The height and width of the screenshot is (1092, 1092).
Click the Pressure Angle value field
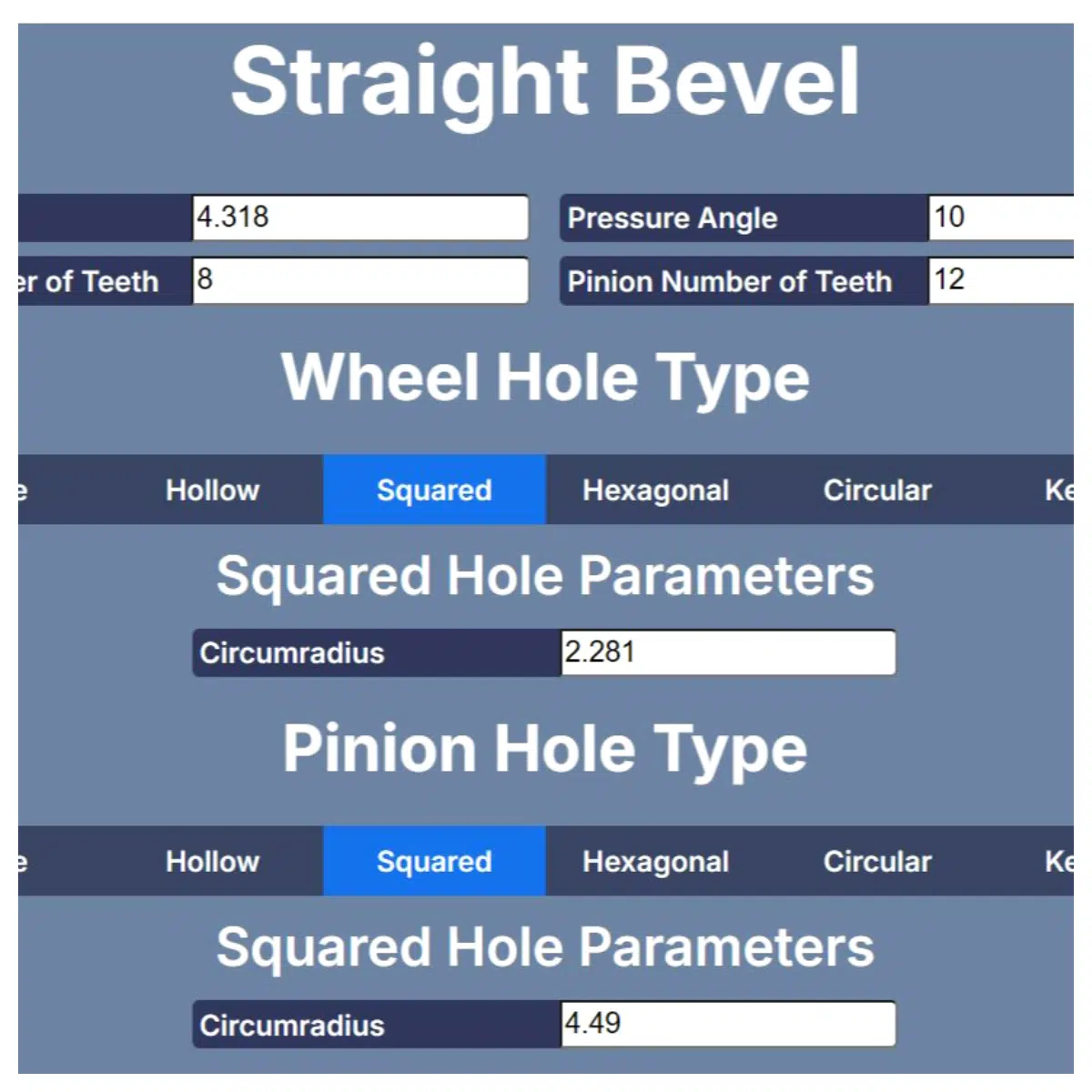1001,217
